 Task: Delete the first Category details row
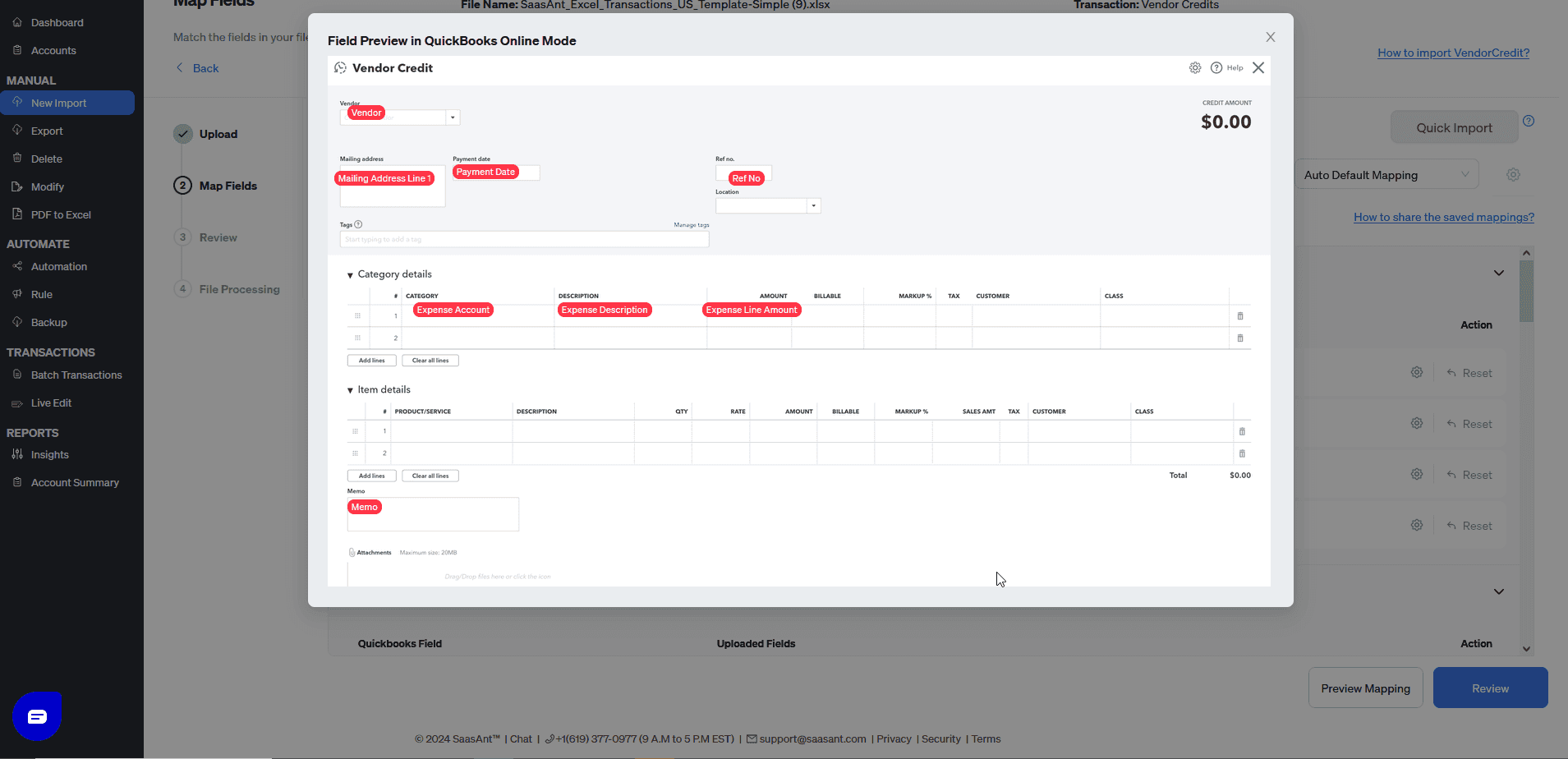click(1240, 315)
